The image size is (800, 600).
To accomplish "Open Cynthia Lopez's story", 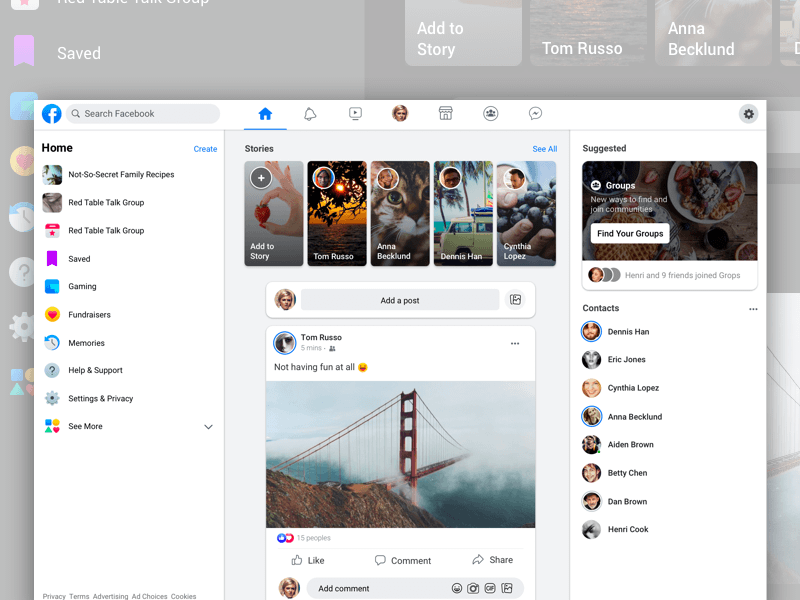I will click(x=527, y=213).
